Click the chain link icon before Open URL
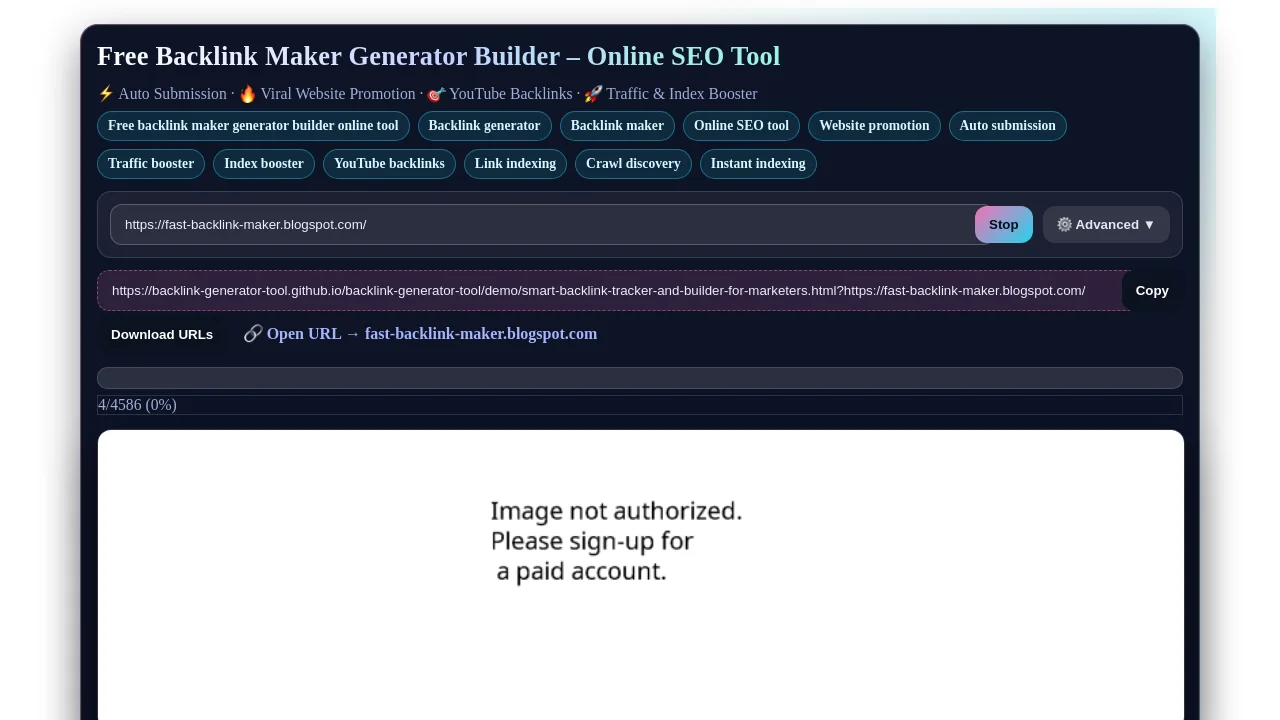Screen dimensions: 1280x720 coord(253,334)
